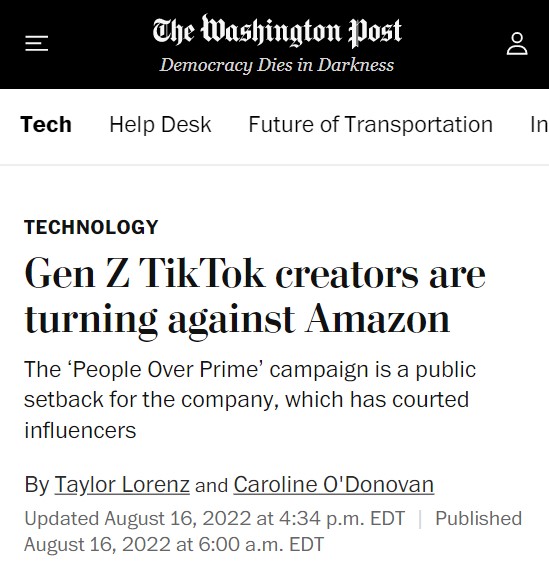Select the Tech navigation tab

point(46,124)
